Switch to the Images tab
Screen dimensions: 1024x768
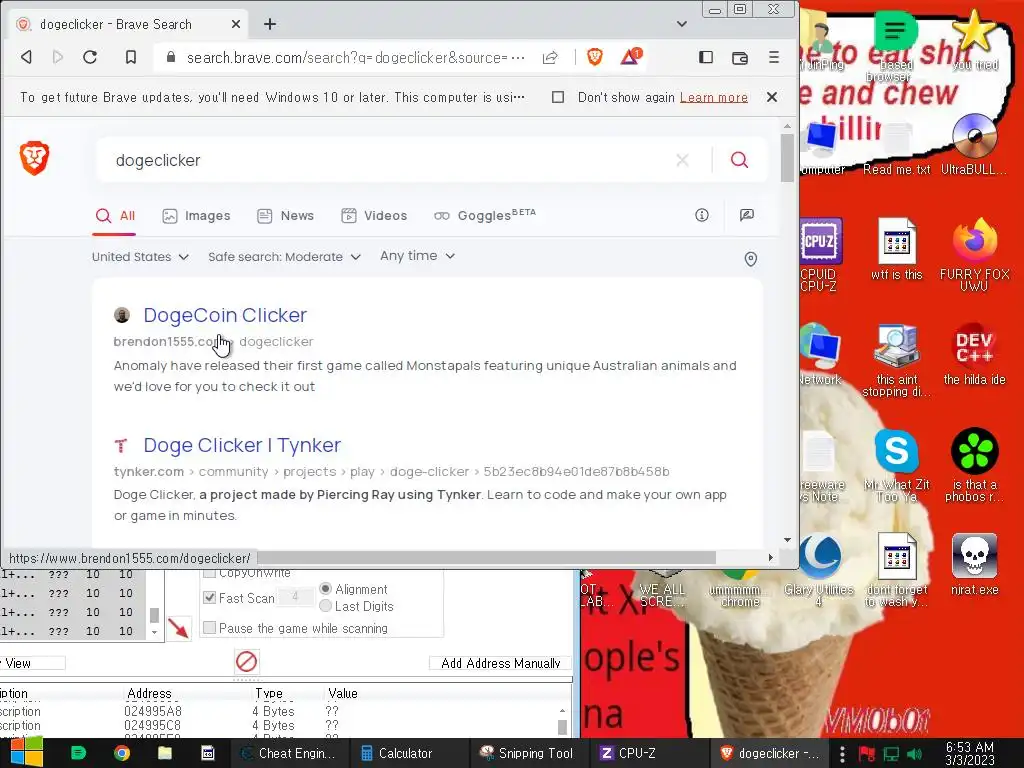(x=196, y=216)
